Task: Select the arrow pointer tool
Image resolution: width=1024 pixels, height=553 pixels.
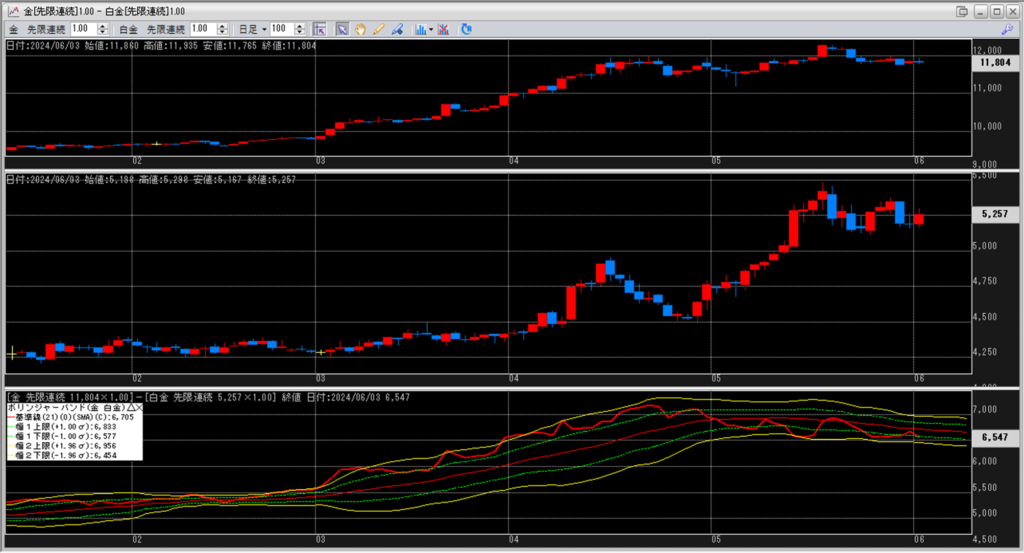Action: 342,29
